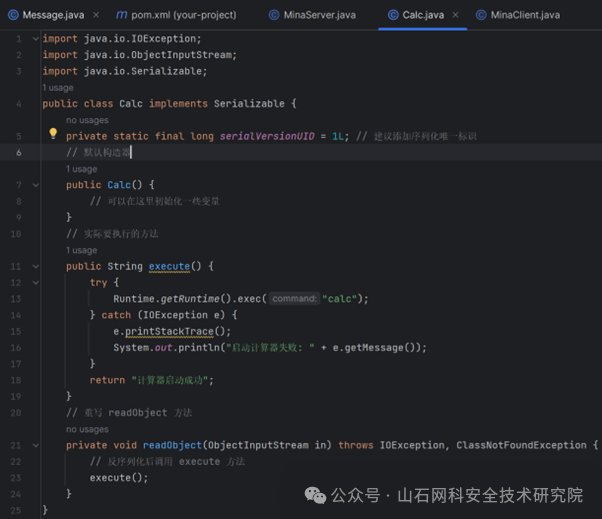The width and height of the screenshot is (602, 519).
Task: Click the Calc.java class icon
Action: (x=393, y=15)
